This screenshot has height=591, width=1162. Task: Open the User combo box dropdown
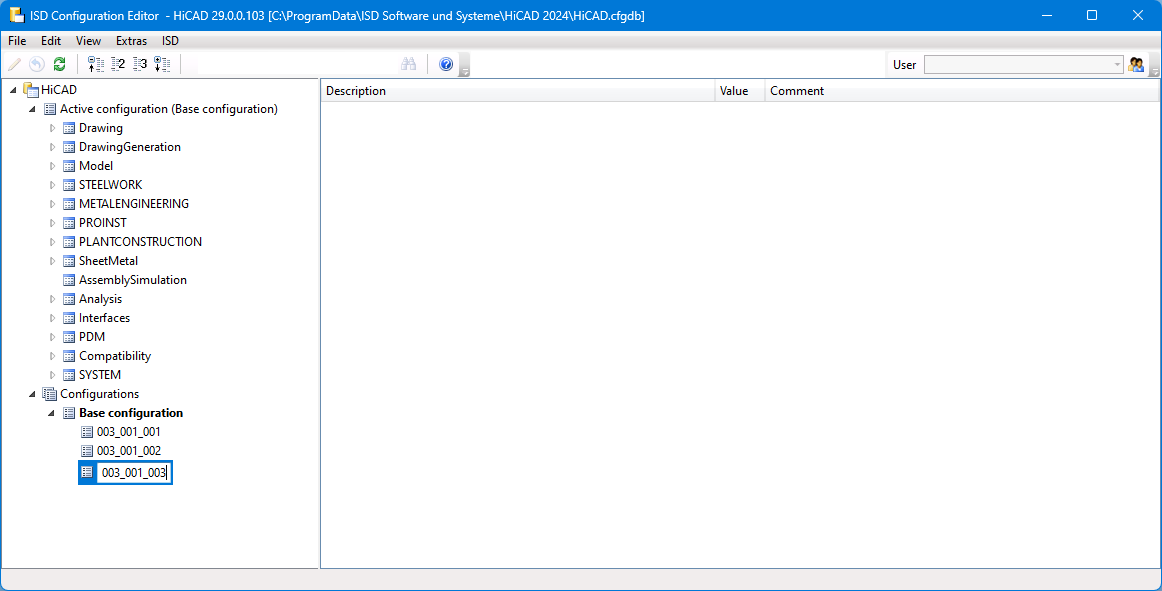pos(1118,65)
